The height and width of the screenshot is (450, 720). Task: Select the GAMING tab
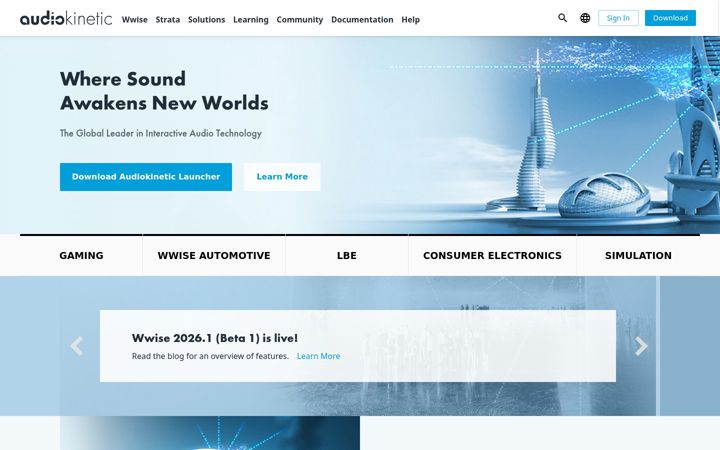point(81,255)
